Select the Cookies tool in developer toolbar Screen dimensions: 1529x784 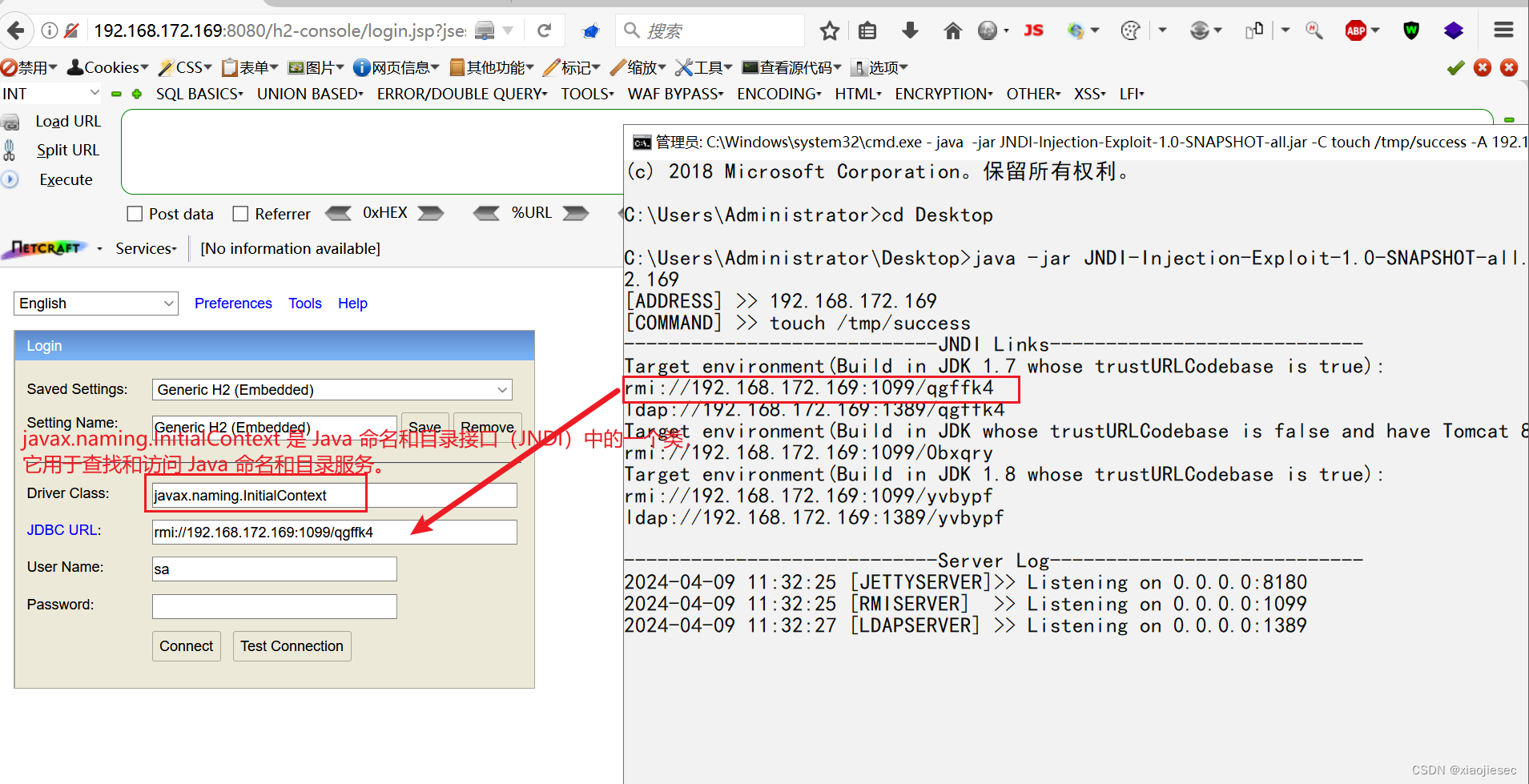(106, 67)
